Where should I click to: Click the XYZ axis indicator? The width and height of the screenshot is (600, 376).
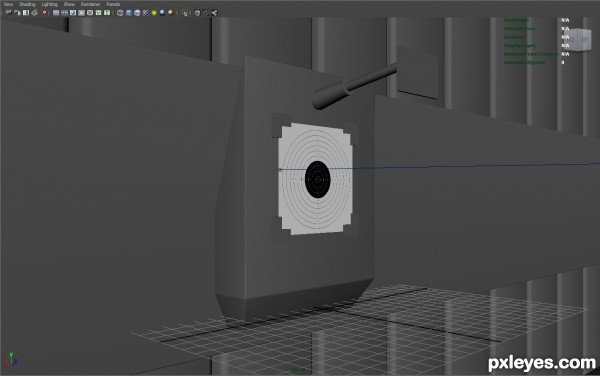[x=11, y=359]
